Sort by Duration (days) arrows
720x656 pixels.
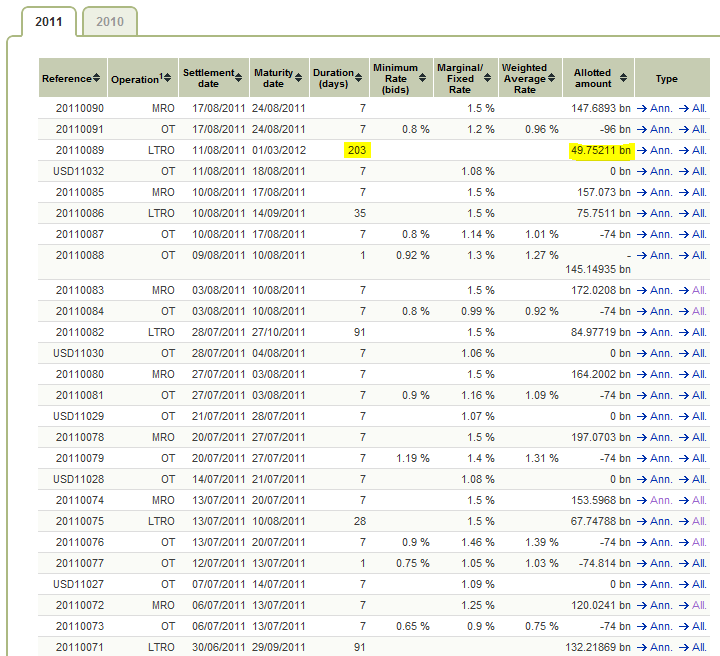pos(359,78)
